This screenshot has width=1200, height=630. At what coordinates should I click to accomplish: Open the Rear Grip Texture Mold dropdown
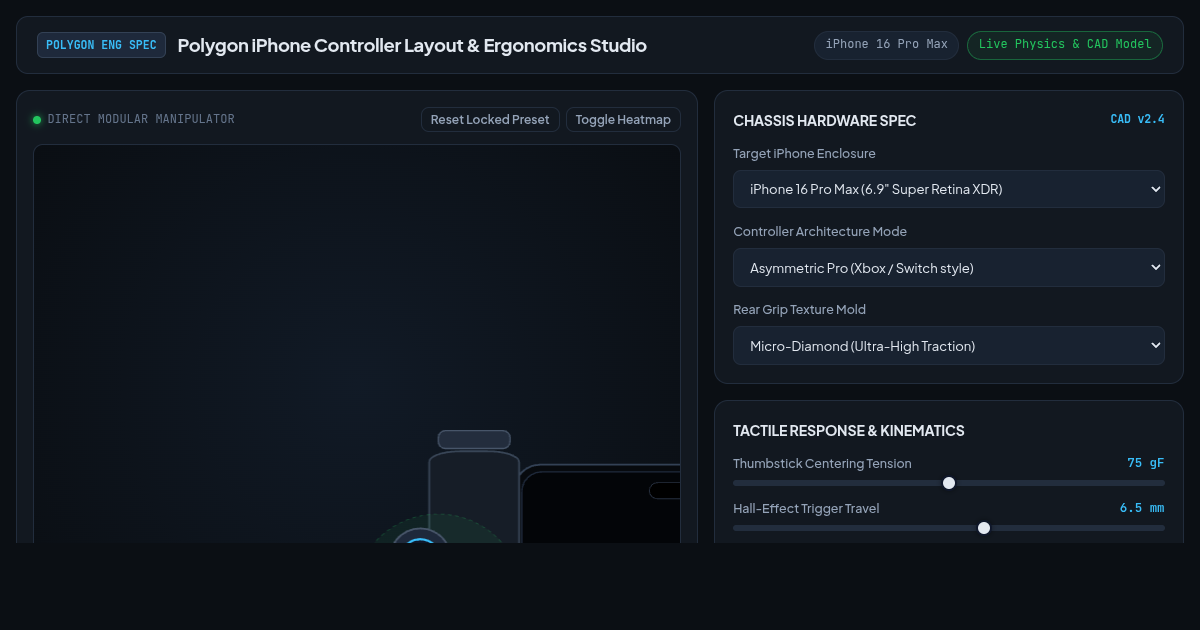(949, 346)
